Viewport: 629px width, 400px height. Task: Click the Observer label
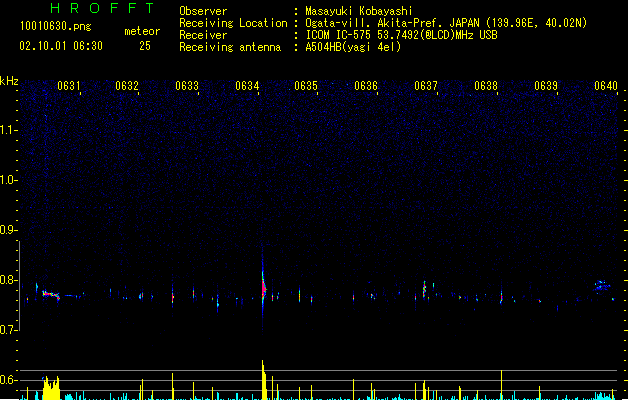[x=203, y=11]
